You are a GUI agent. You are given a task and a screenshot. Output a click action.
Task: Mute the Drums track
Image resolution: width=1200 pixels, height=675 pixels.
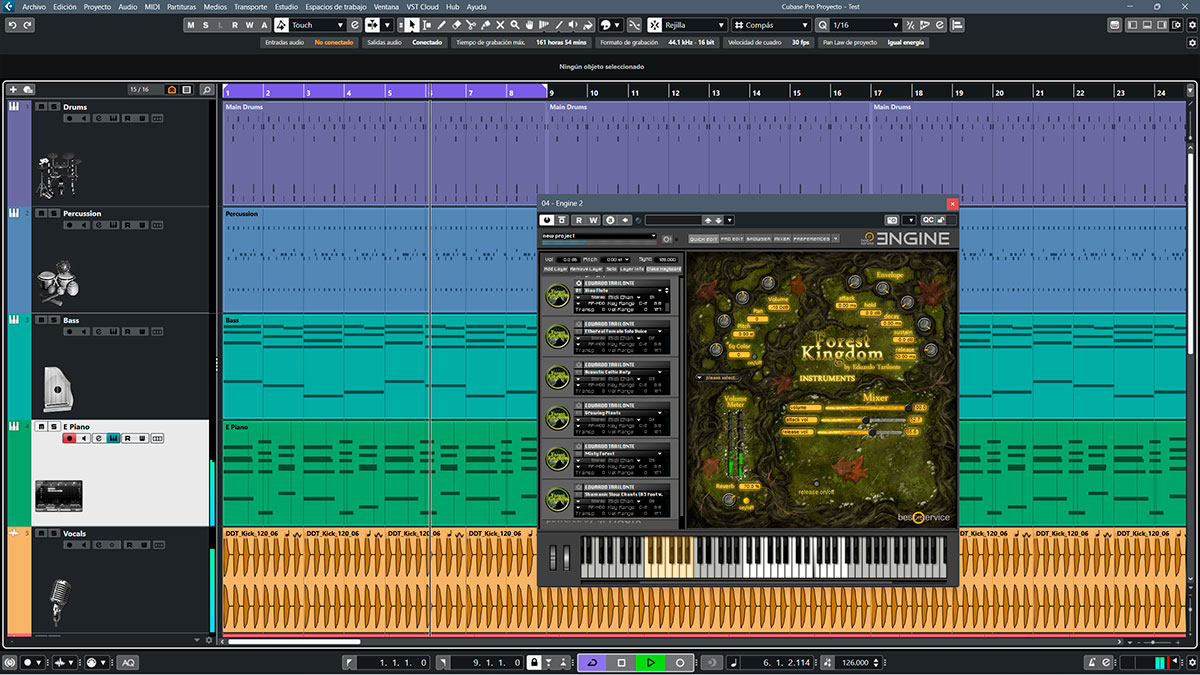click(41, 106)
